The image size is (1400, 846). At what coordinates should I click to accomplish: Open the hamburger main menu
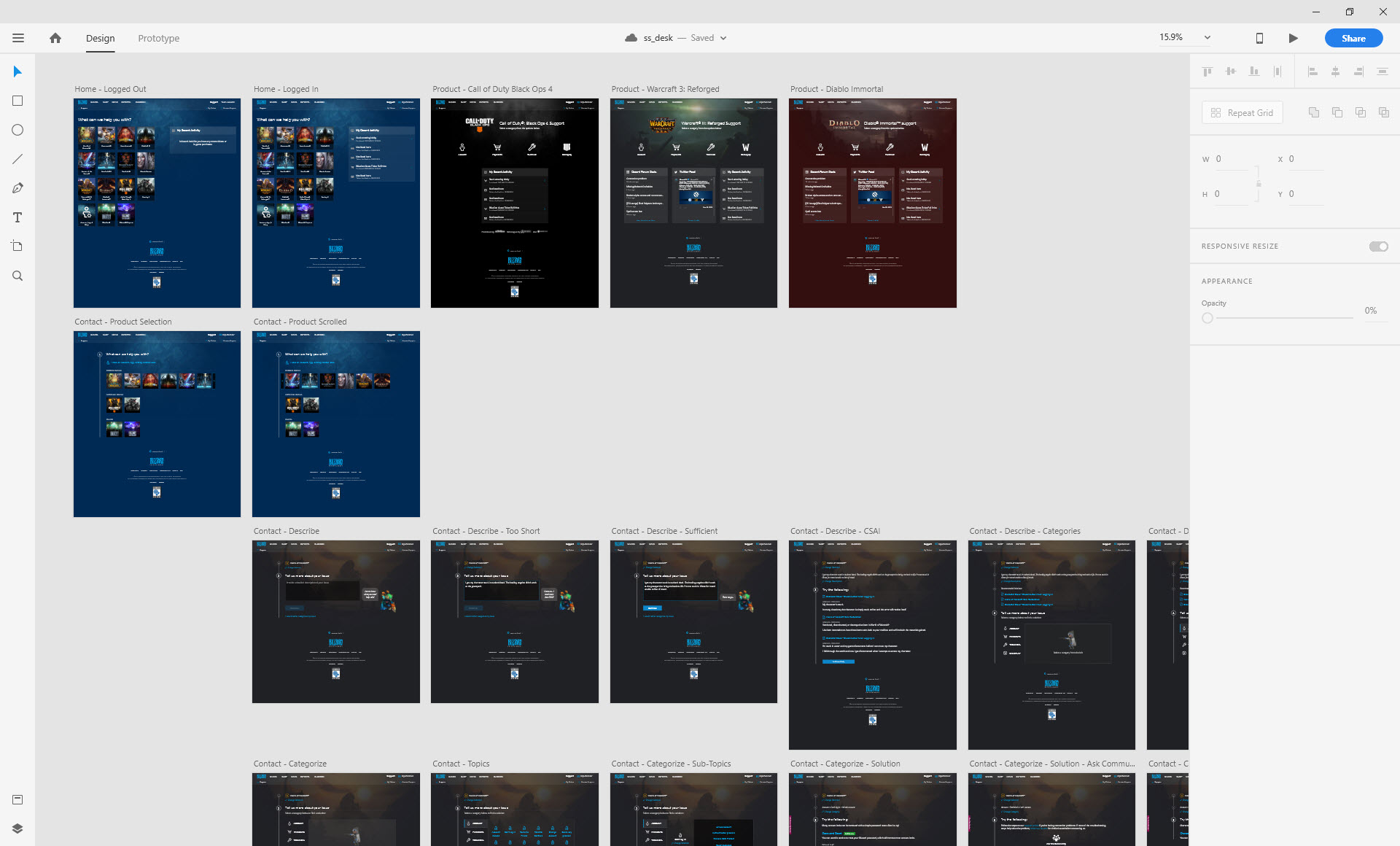coord(18,38)
